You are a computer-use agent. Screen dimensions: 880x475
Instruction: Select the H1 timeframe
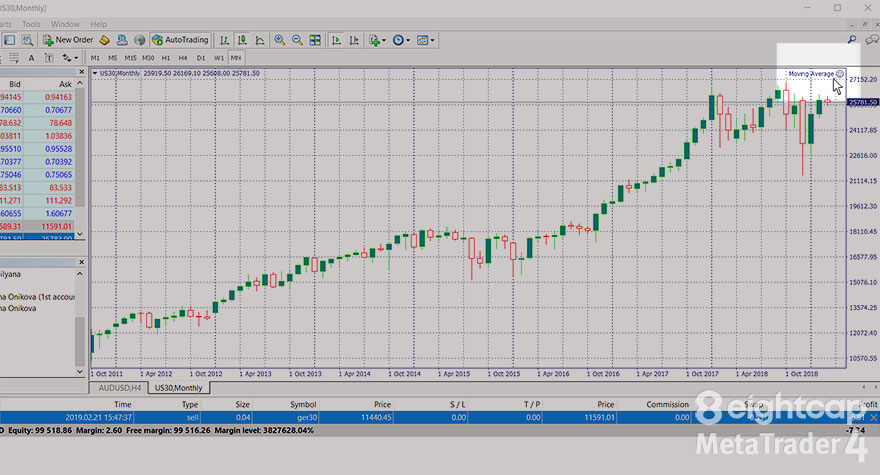[166, 58]
